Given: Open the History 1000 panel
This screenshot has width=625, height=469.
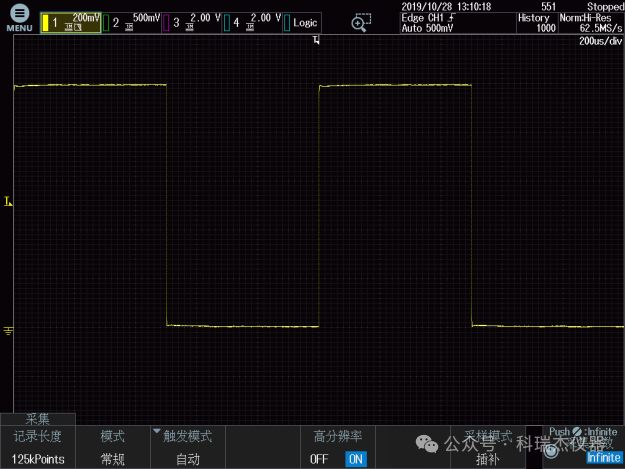Looking at the screenshot, I should pyautogui.click(x=537, y=23).
